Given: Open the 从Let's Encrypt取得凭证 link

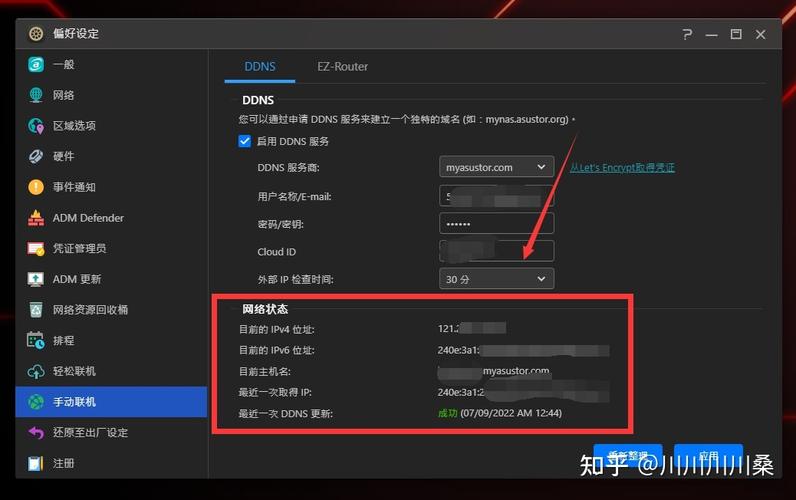Looking at the screenshot, I should pos(622,168).
